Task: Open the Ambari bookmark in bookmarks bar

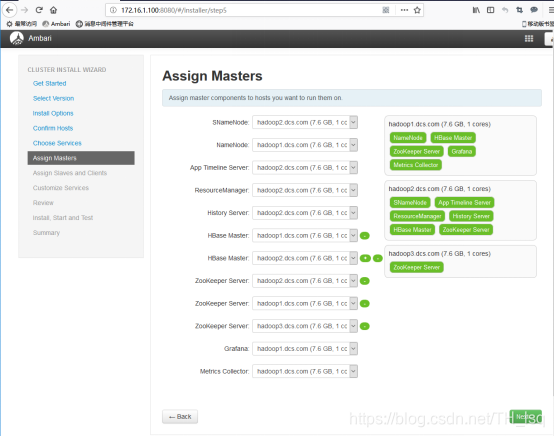Action: click(x=56, y=24)
